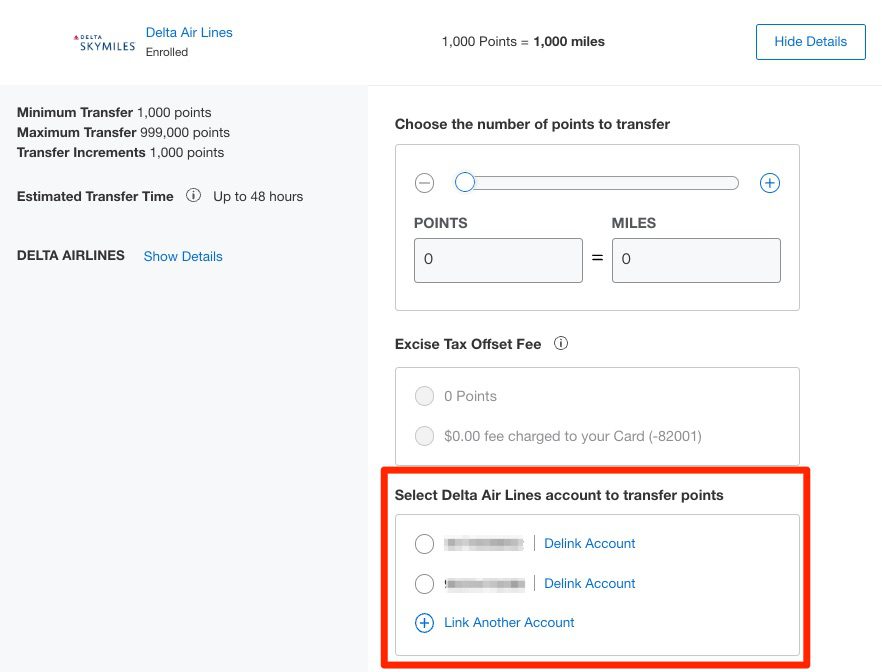Click the Hide Details button
This screenshot has height=672, width=882.
pos(810,41)
